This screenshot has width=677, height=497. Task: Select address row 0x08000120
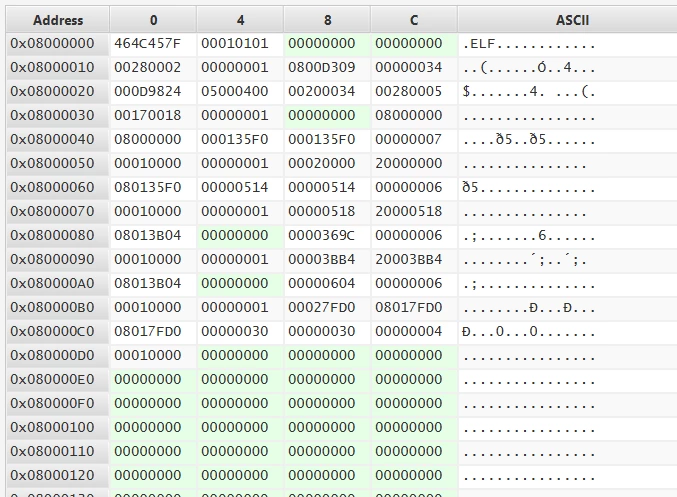click(x=52, y=475)
